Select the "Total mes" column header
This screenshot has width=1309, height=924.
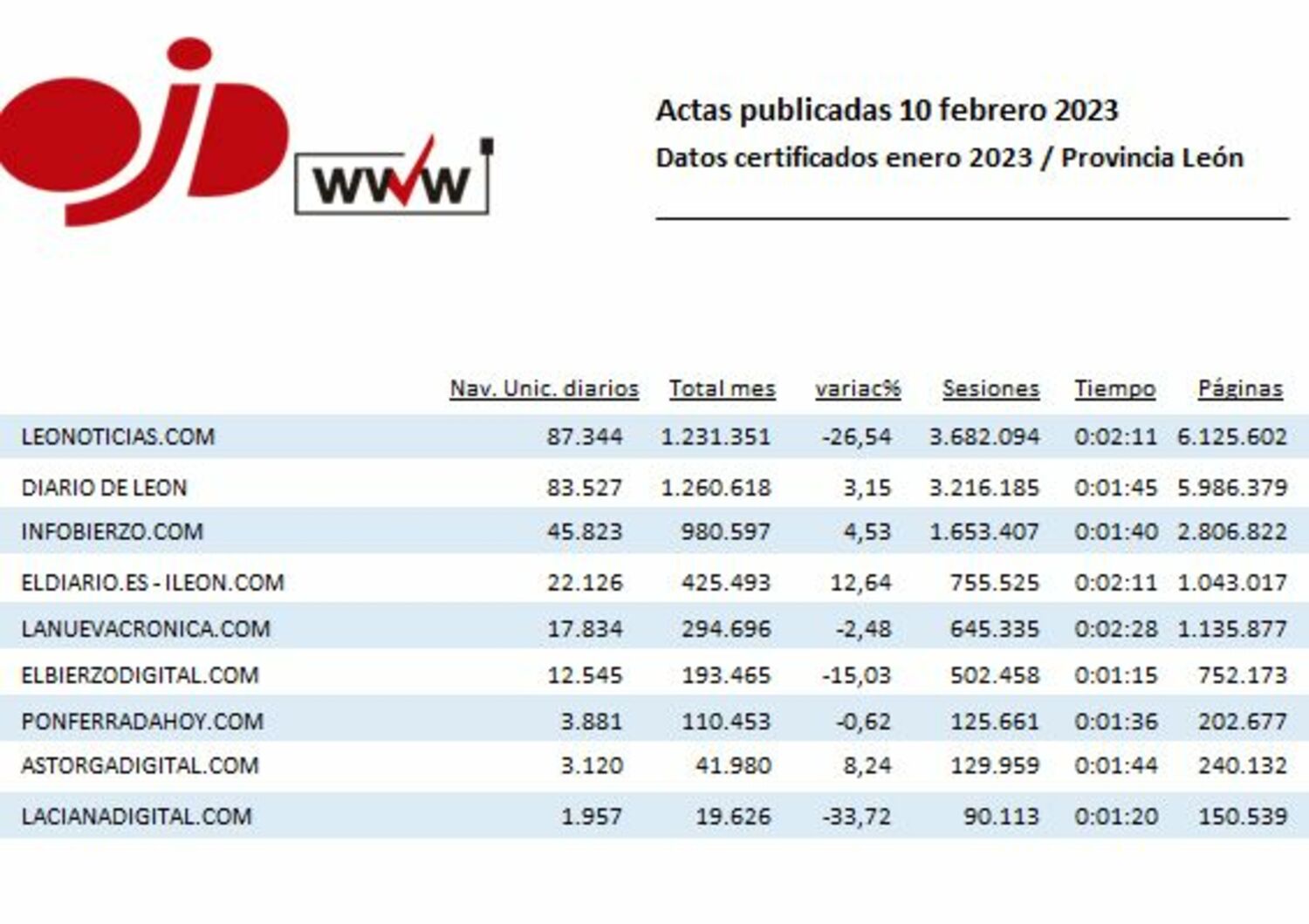(722, 388)
